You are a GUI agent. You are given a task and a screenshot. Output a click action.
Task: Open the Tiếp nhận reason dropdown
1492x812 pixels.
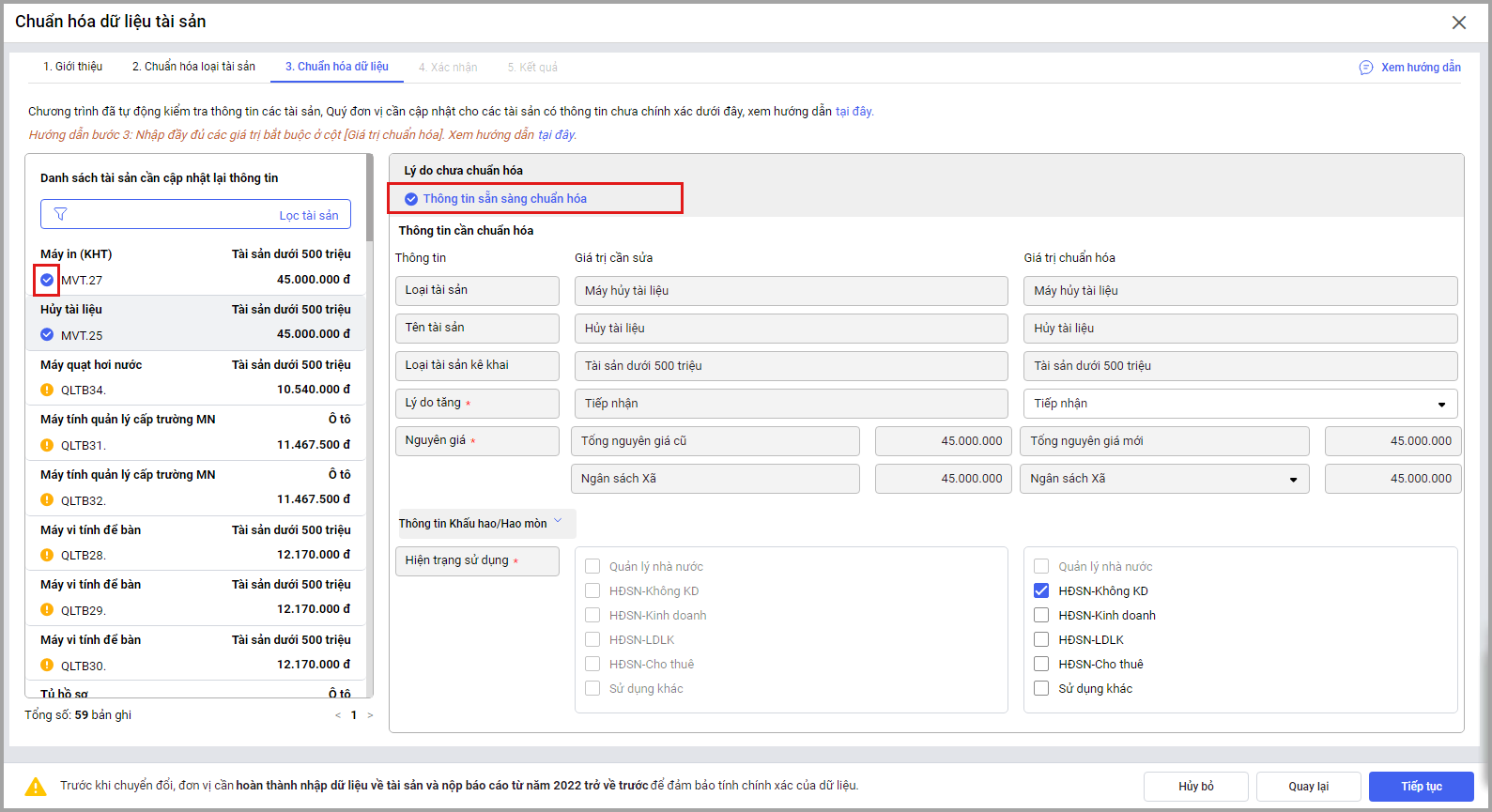coord(1239,404)
